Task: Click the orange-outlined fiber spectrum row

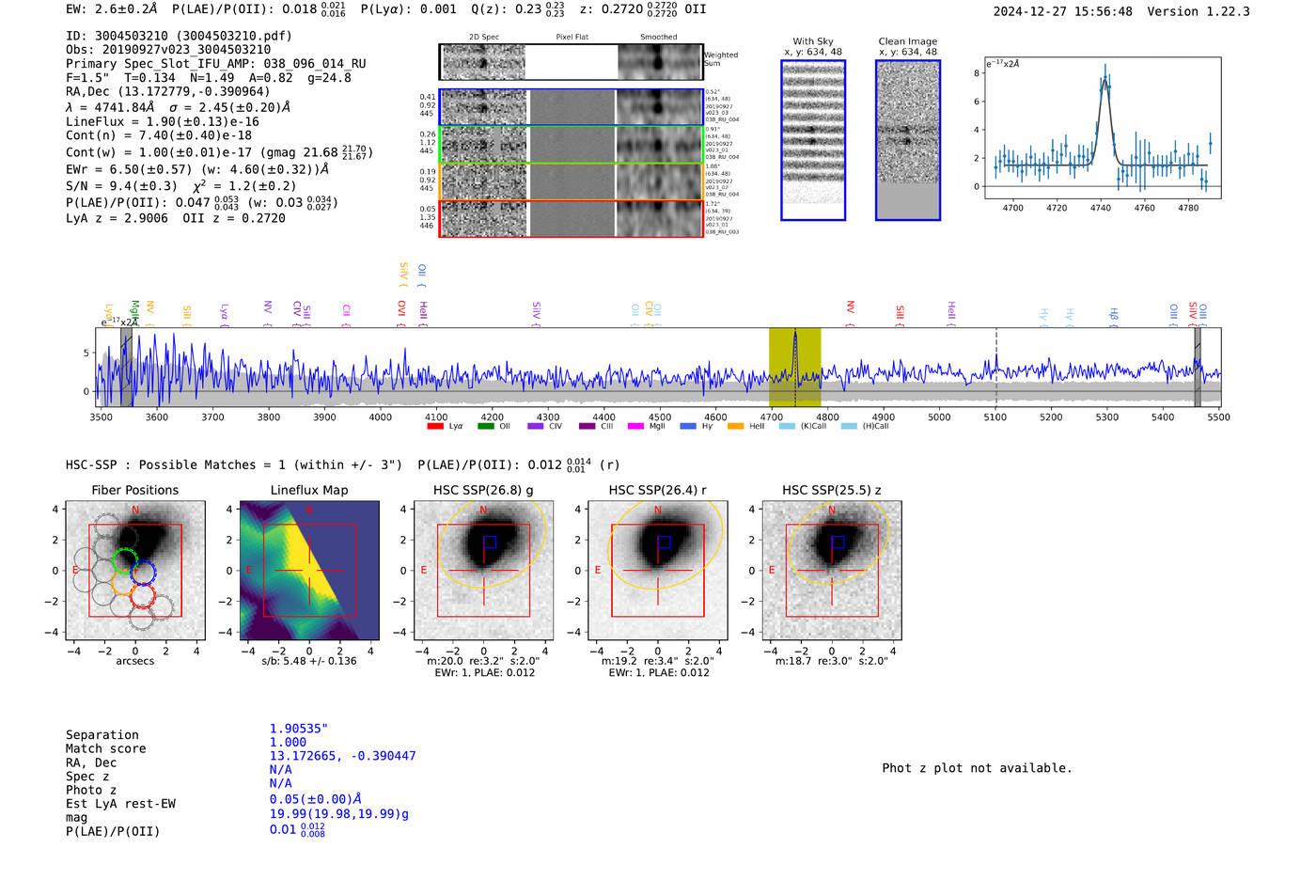Action: coord(571,181)
